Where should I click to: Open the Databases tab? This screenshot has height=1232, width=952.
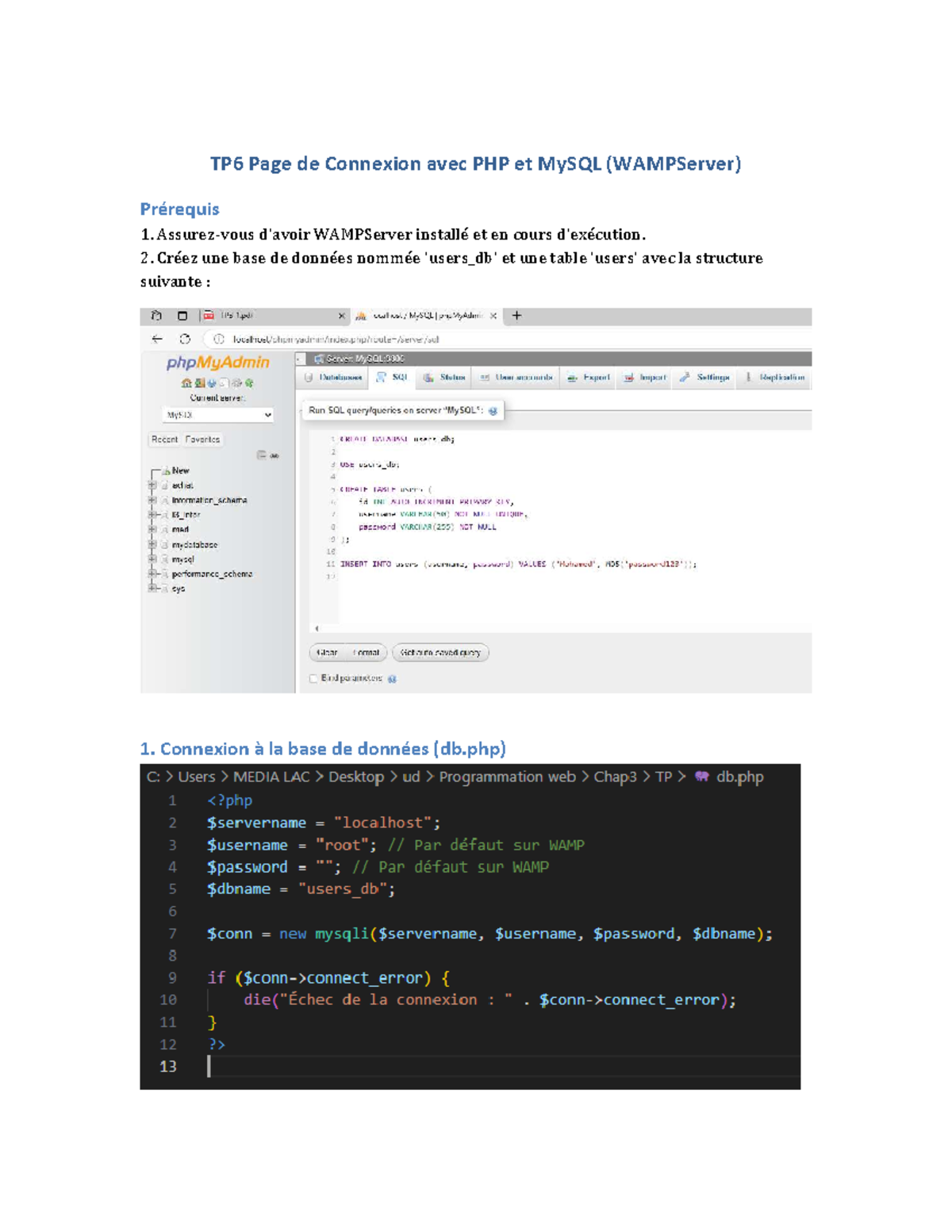pos(333,378)
